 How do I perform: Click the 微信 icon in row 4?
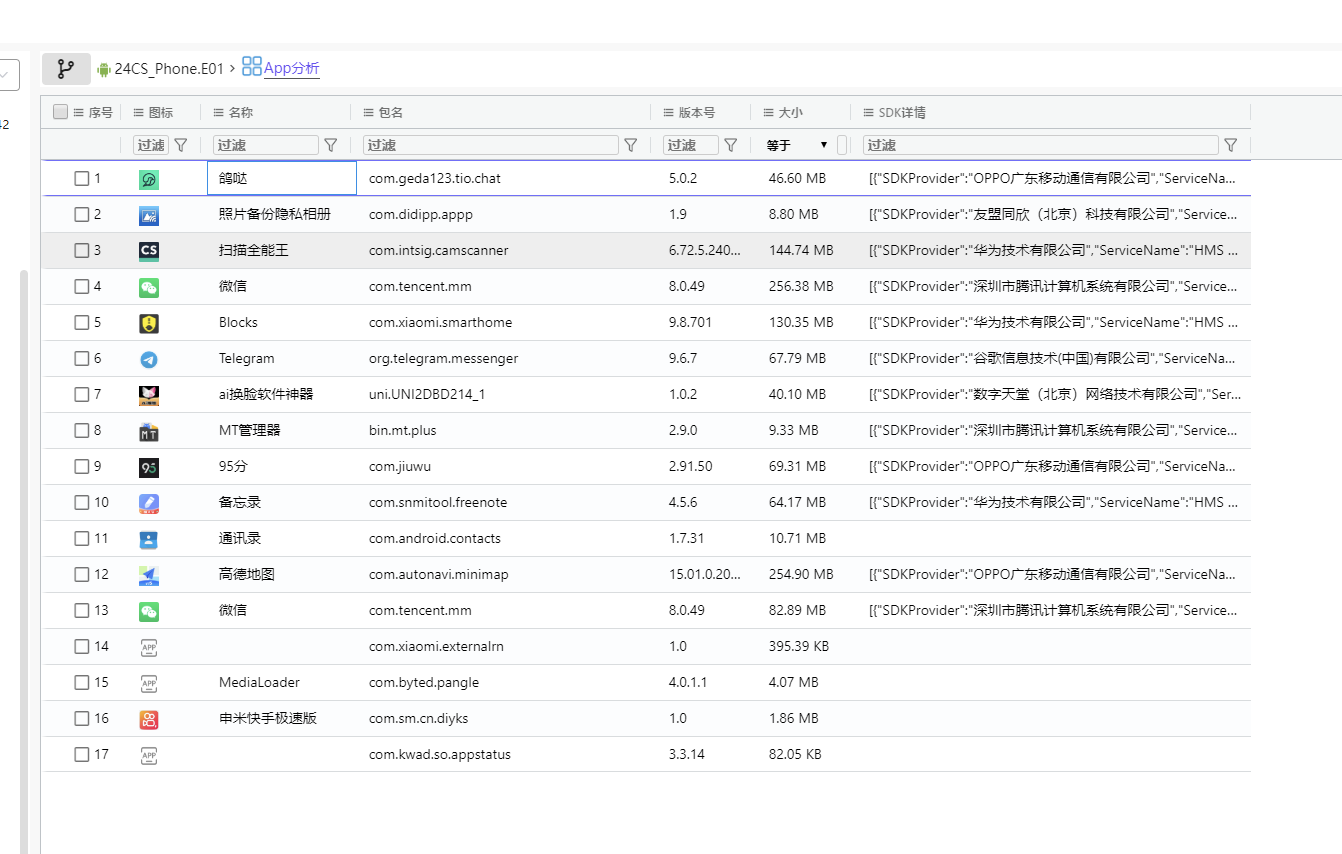click(149, 287)
